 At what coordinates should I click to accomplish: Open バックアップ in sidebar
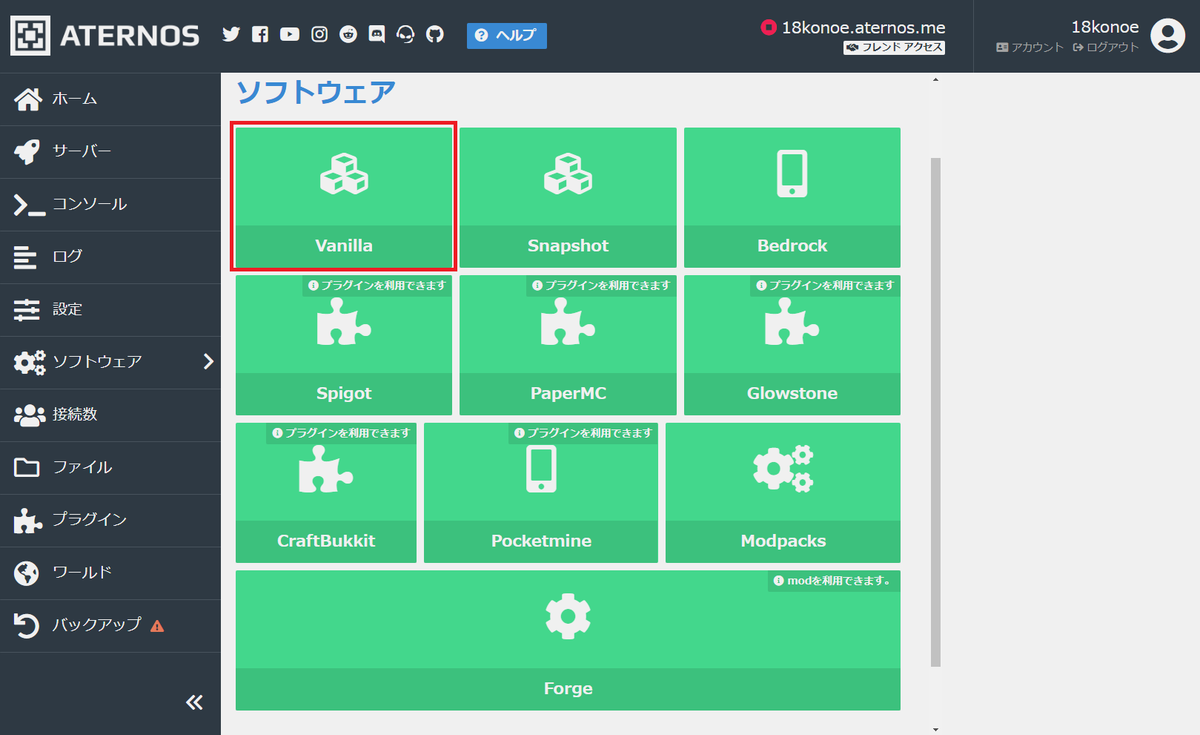pos(110,626)
